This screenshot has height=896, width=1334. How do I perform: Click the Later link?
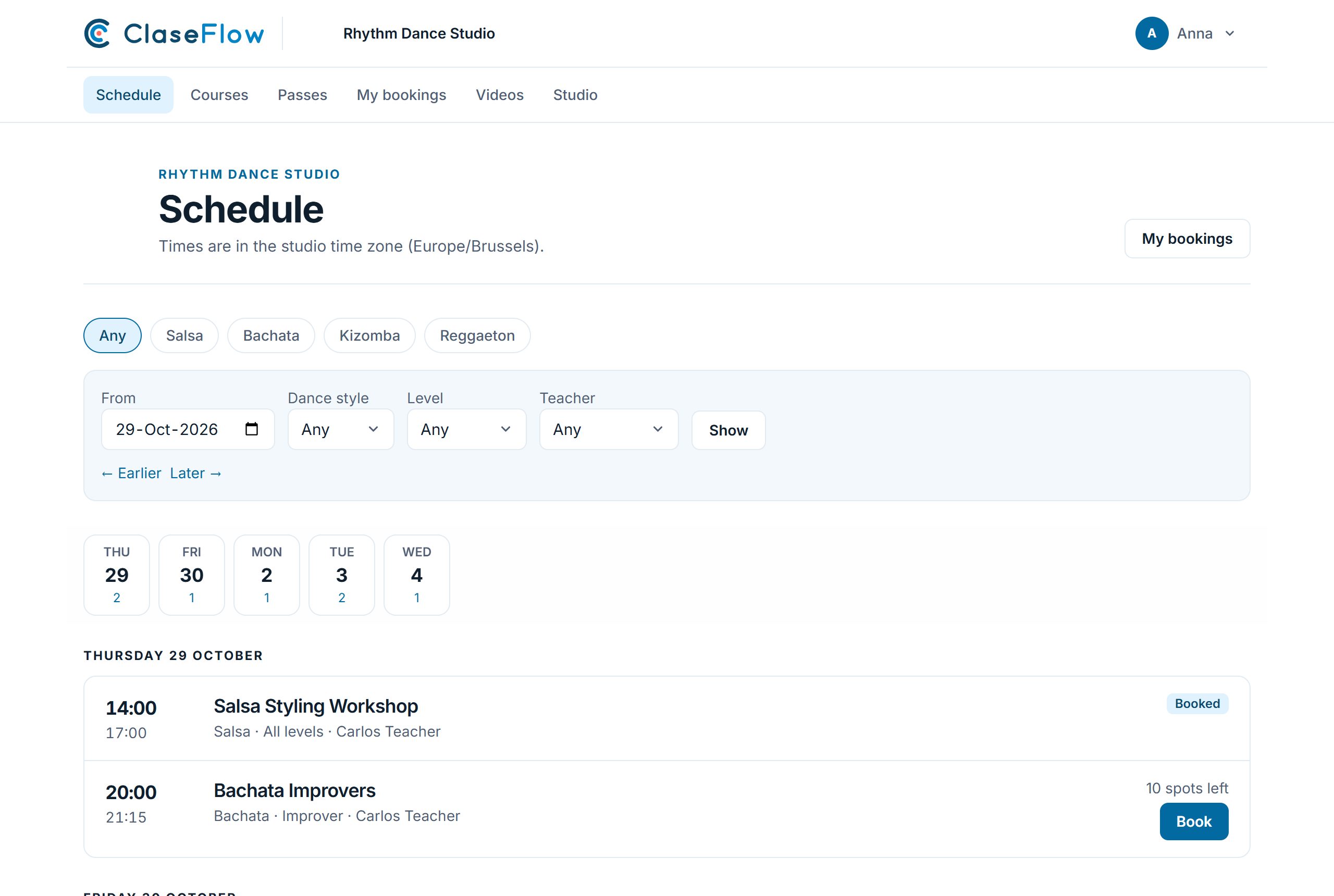coord(195,473)
